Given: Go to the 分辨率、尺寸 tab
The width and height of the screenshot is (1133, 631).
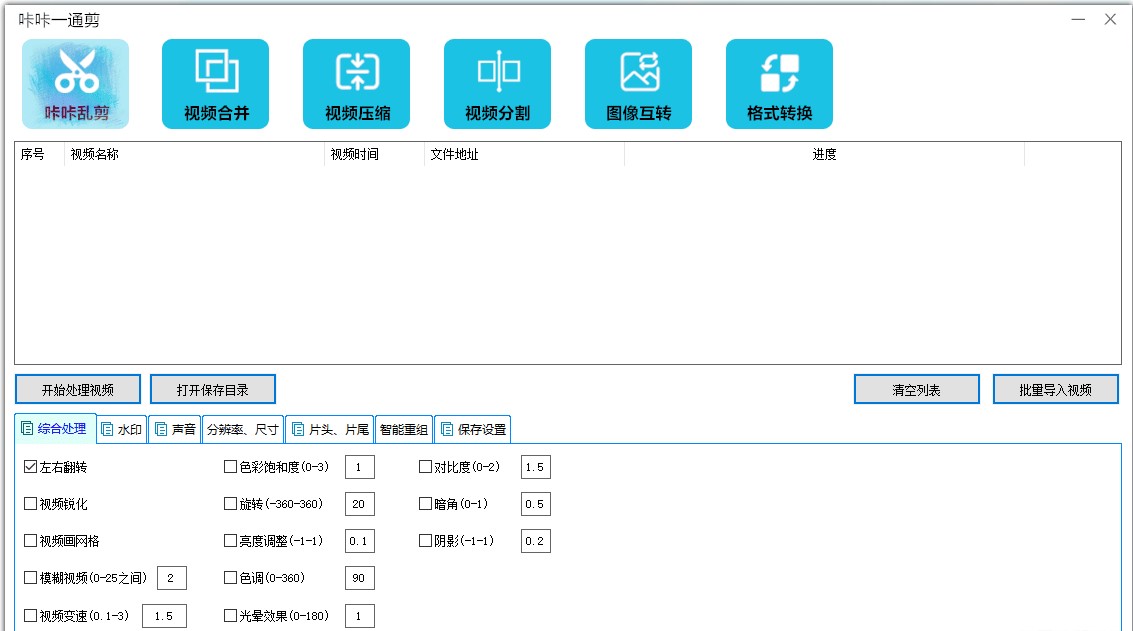Looking at the screenshot, I should (x=242, y=430).
